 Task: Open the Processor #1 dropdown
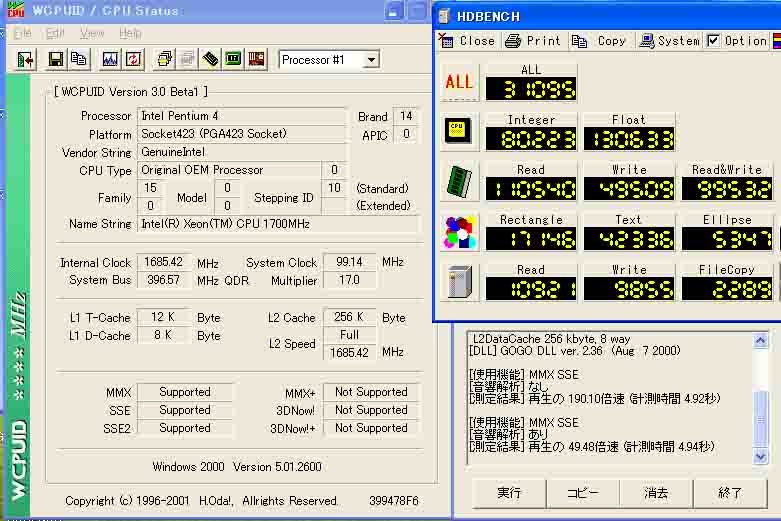371,60
